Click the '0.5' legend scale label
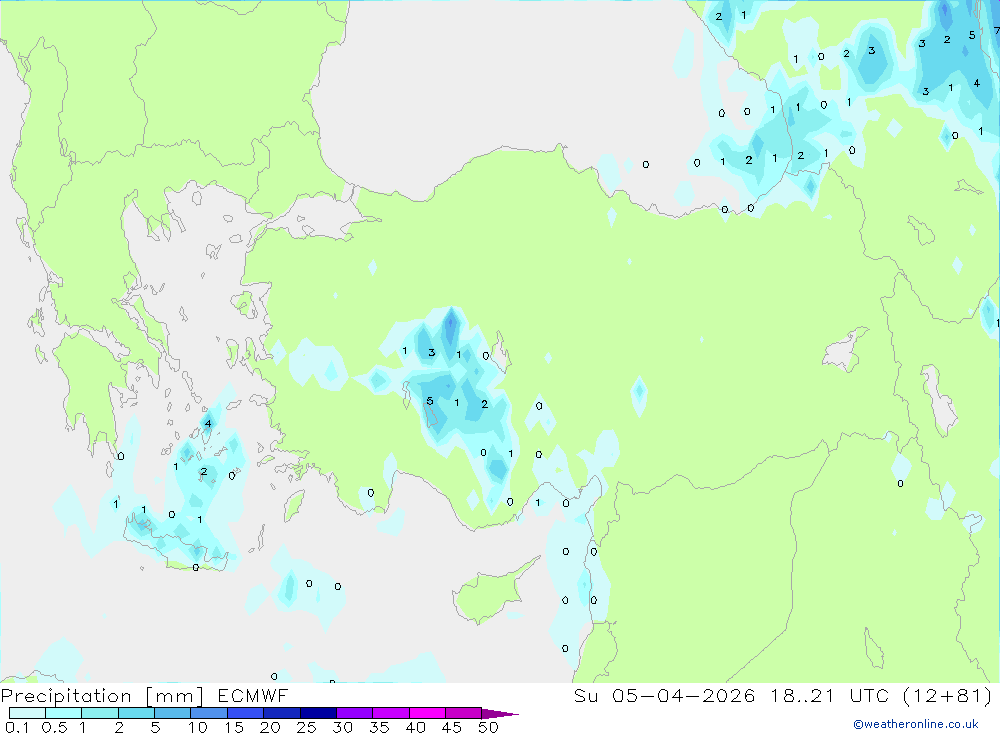This screenshot has height=733, width=1000. pyautogui.click(x=55, y=727)
